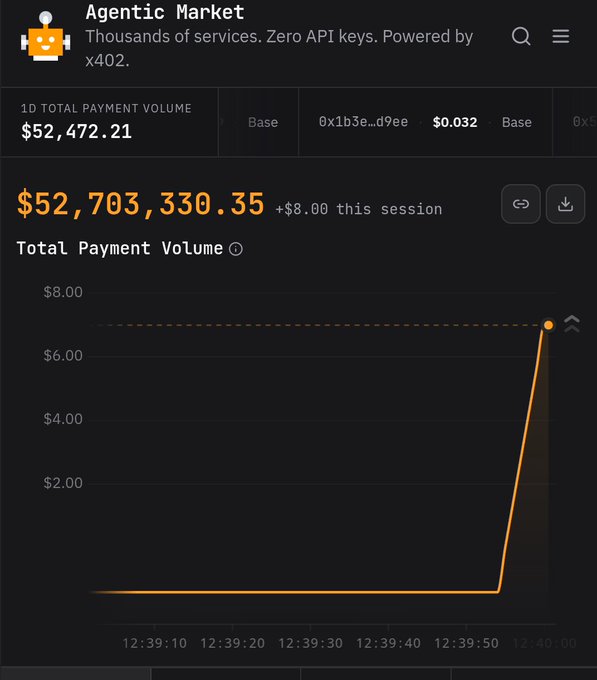Click Base label after $0.032
Image resolution: width=597 pixels, height=680 pixels.
[x=517, y=122]
